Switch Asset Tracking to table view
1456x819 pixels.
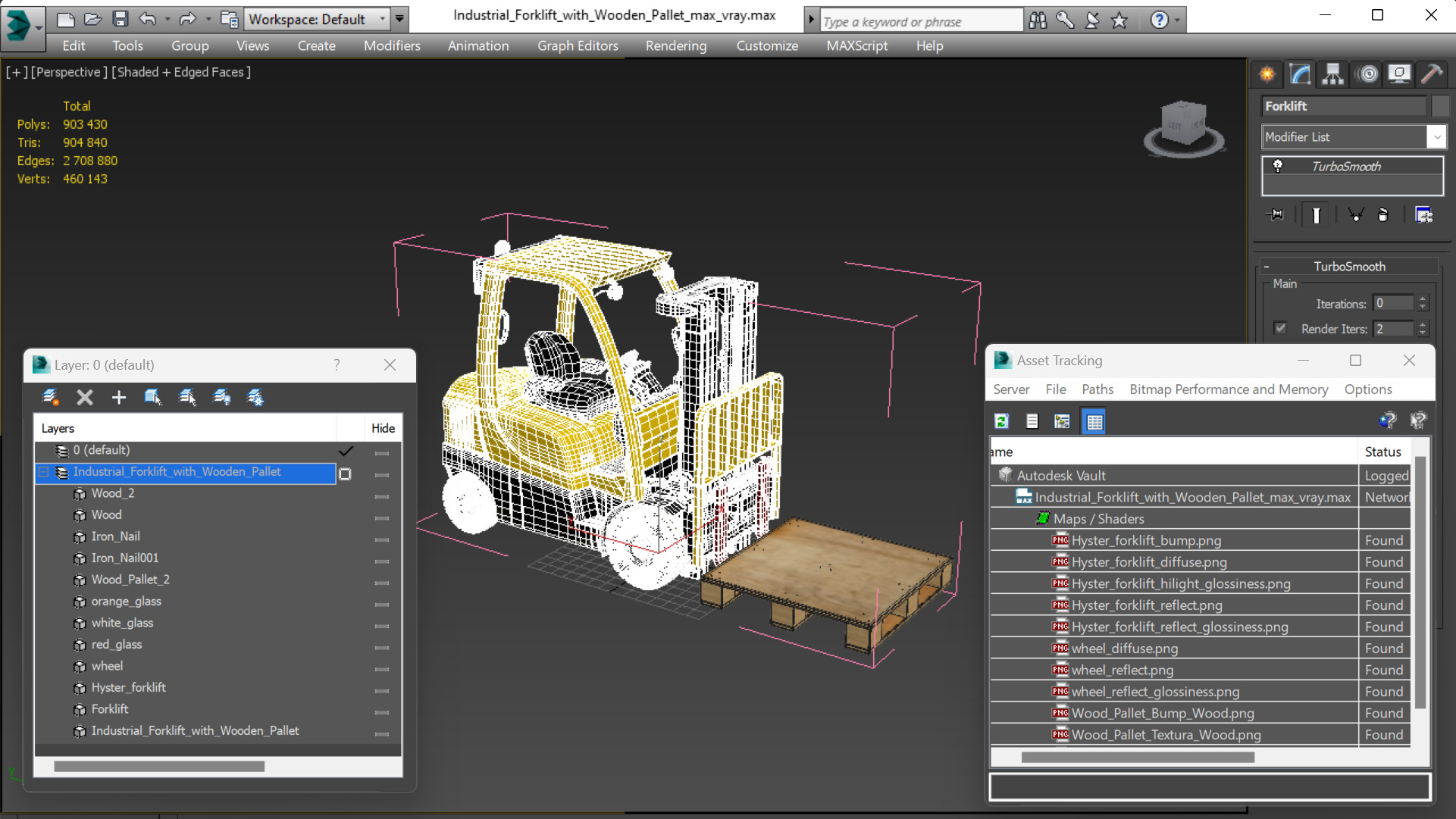click(x=1094, y=421)
